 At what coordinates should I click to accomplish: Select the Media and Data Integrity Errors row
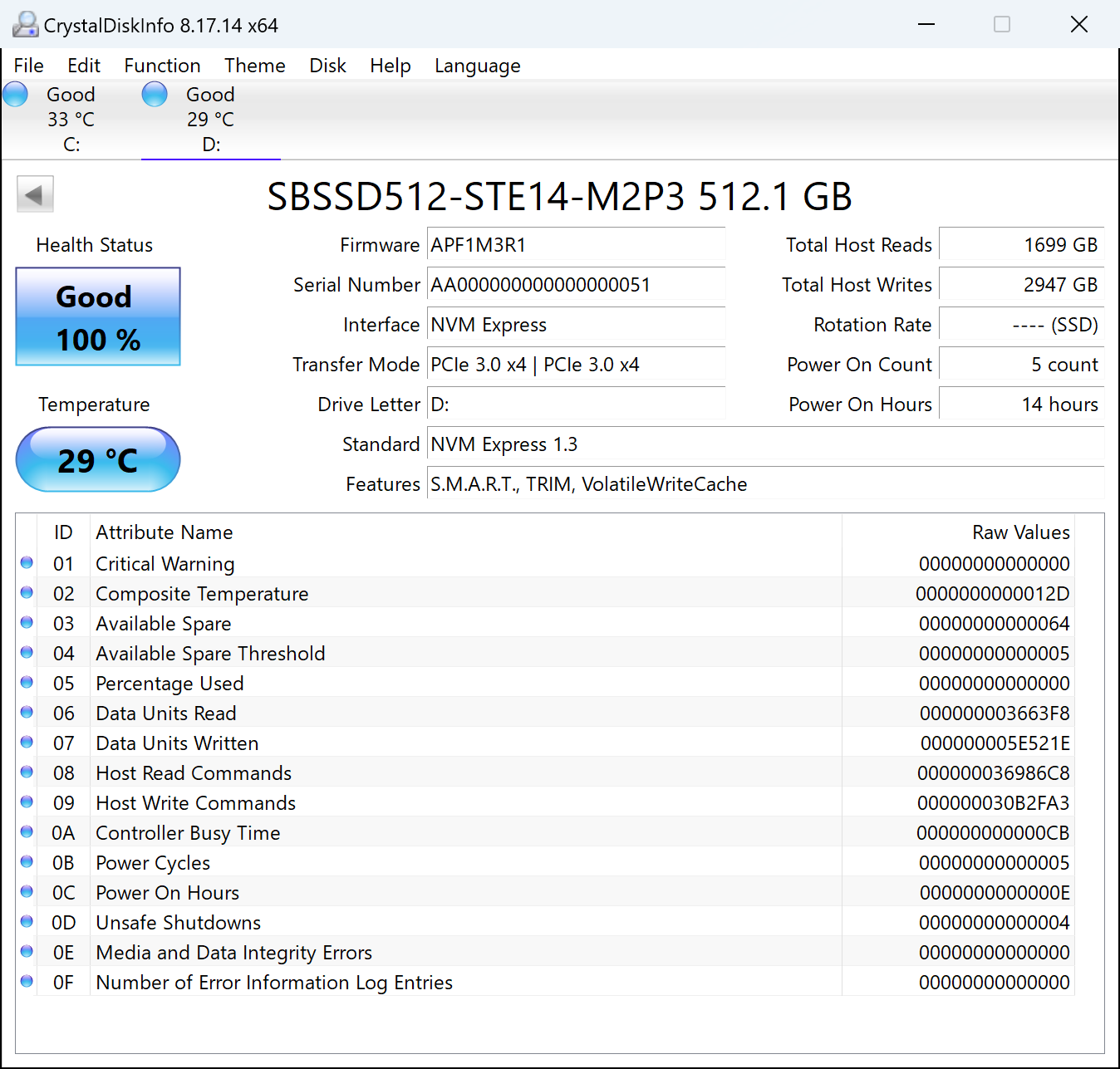click(x=233, y=953)
